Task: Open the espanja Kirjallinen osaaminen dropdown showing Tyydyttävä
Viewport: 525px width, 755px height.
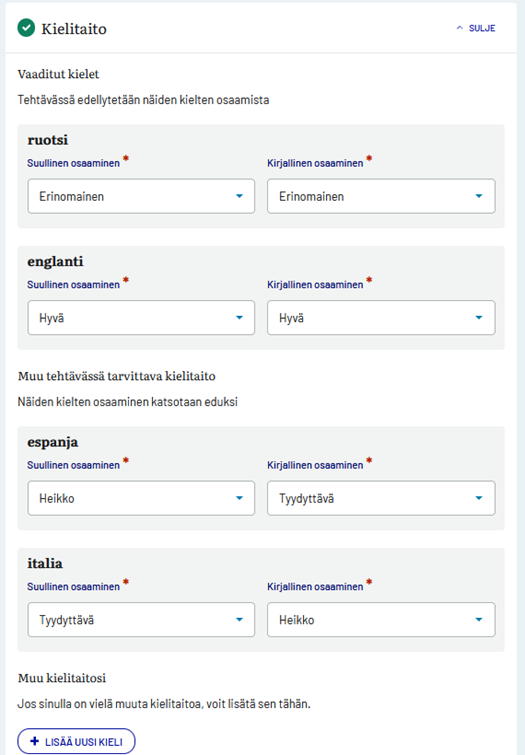Action: 381,498
